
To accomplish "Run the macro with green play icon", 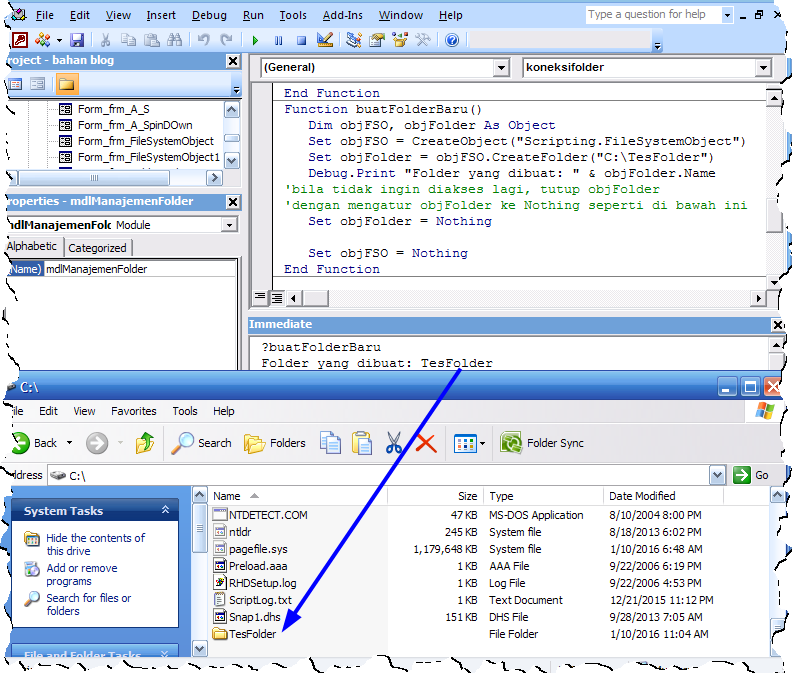I will click(x=255, y=40).
